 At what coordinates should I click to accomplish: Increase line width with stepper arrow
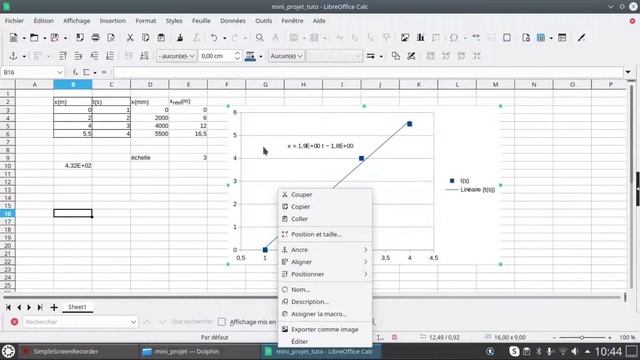[237, 53]
